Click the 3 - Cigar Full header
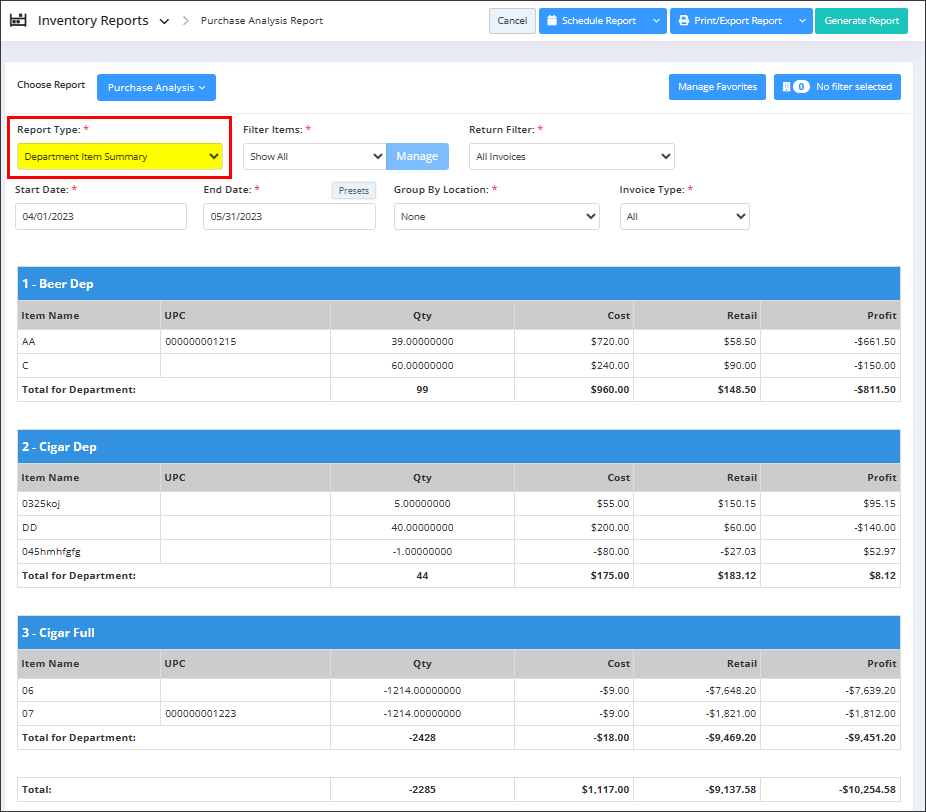The image size is (926, 812). coord(459,633)
